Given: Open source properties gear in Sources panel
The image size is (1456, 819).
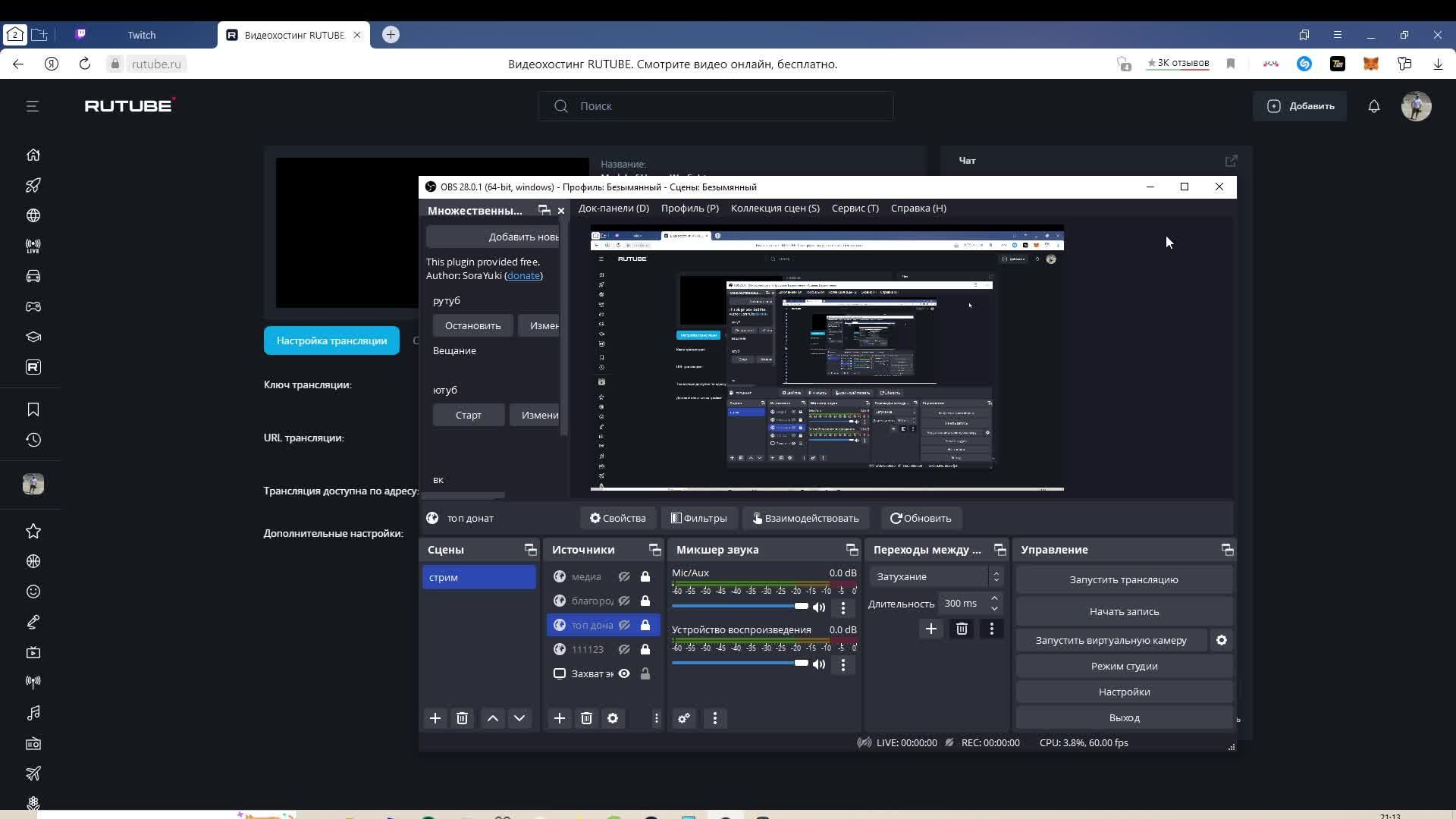Looking at the screenshot, I should click(613, 718).
